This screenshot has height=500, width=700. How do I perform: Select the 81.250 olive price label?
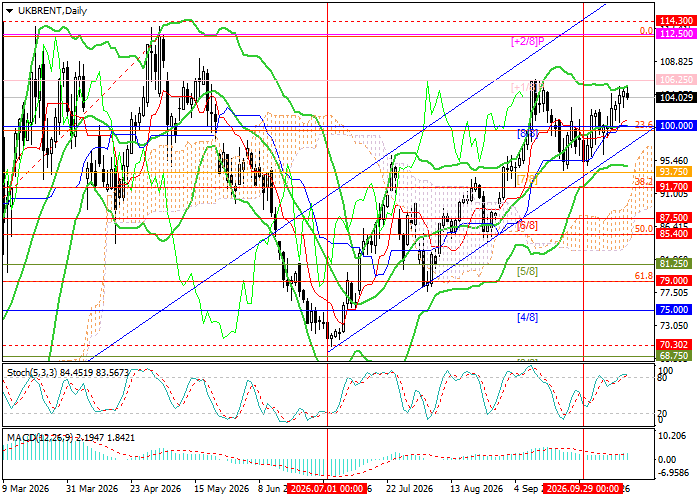[674, 264]
